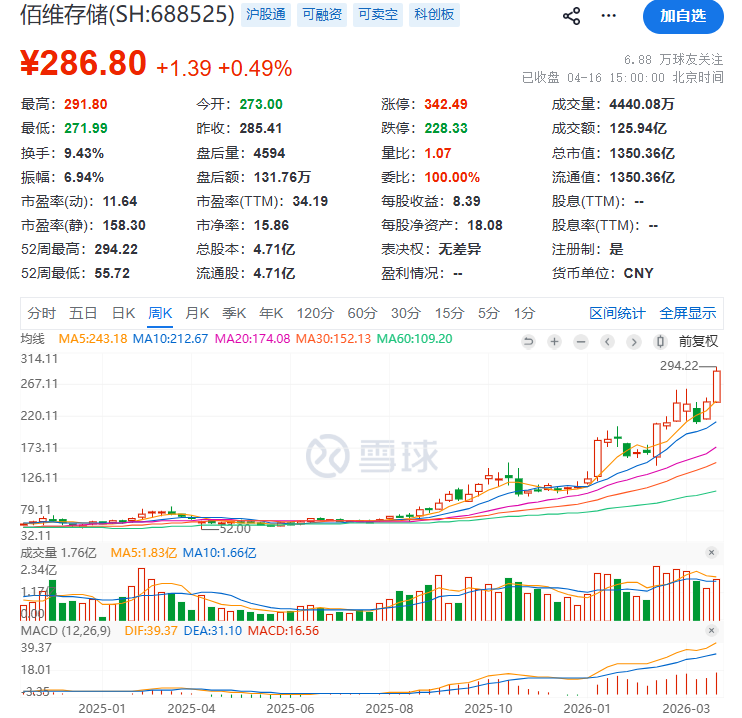Switch to 1分 chart tab
Screen dimensions: 742x718
[524, 313]
